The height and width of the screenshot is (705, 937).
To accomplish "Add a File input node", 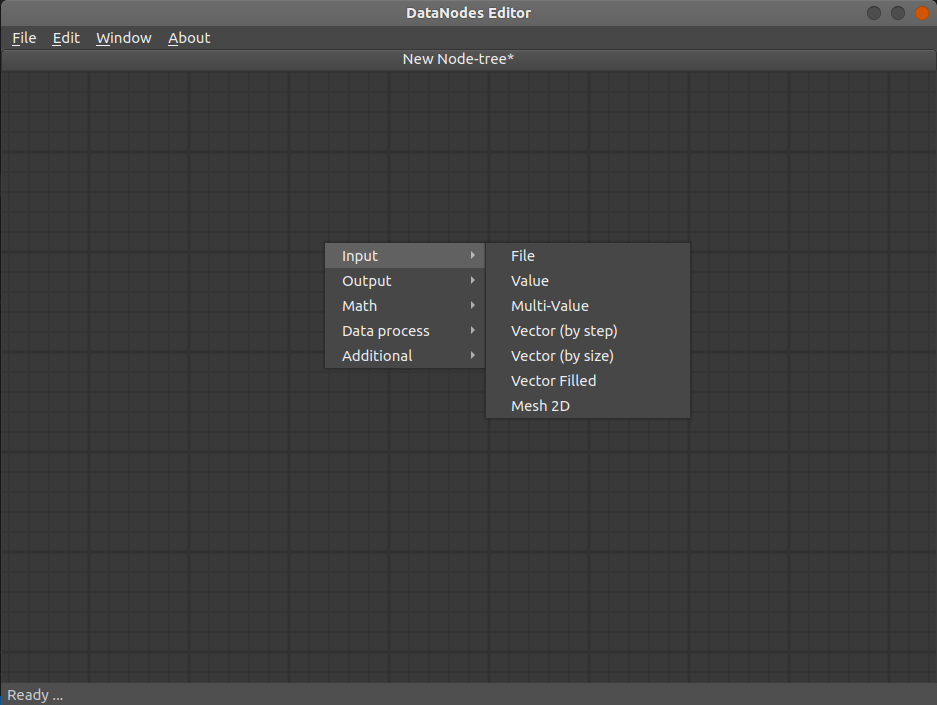I will coord(588,256).
